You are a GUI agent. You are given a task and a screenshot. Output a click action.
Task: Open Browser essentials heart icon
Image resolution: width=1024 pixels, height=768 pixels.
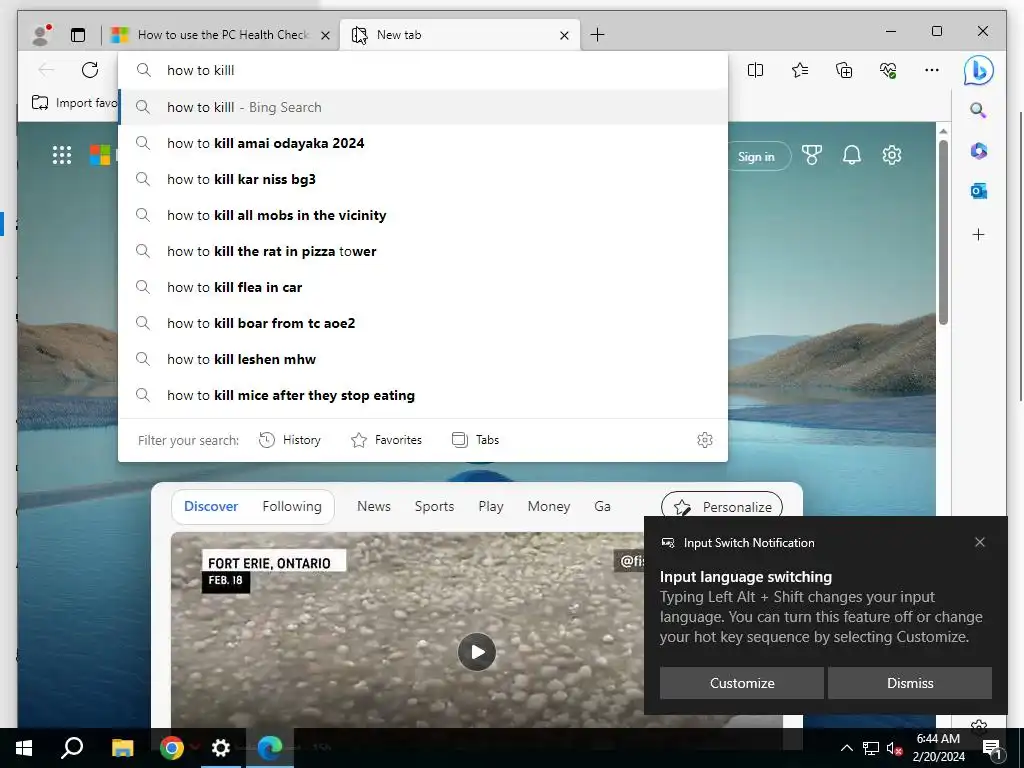pyautogui.click(x=888, y=70)
